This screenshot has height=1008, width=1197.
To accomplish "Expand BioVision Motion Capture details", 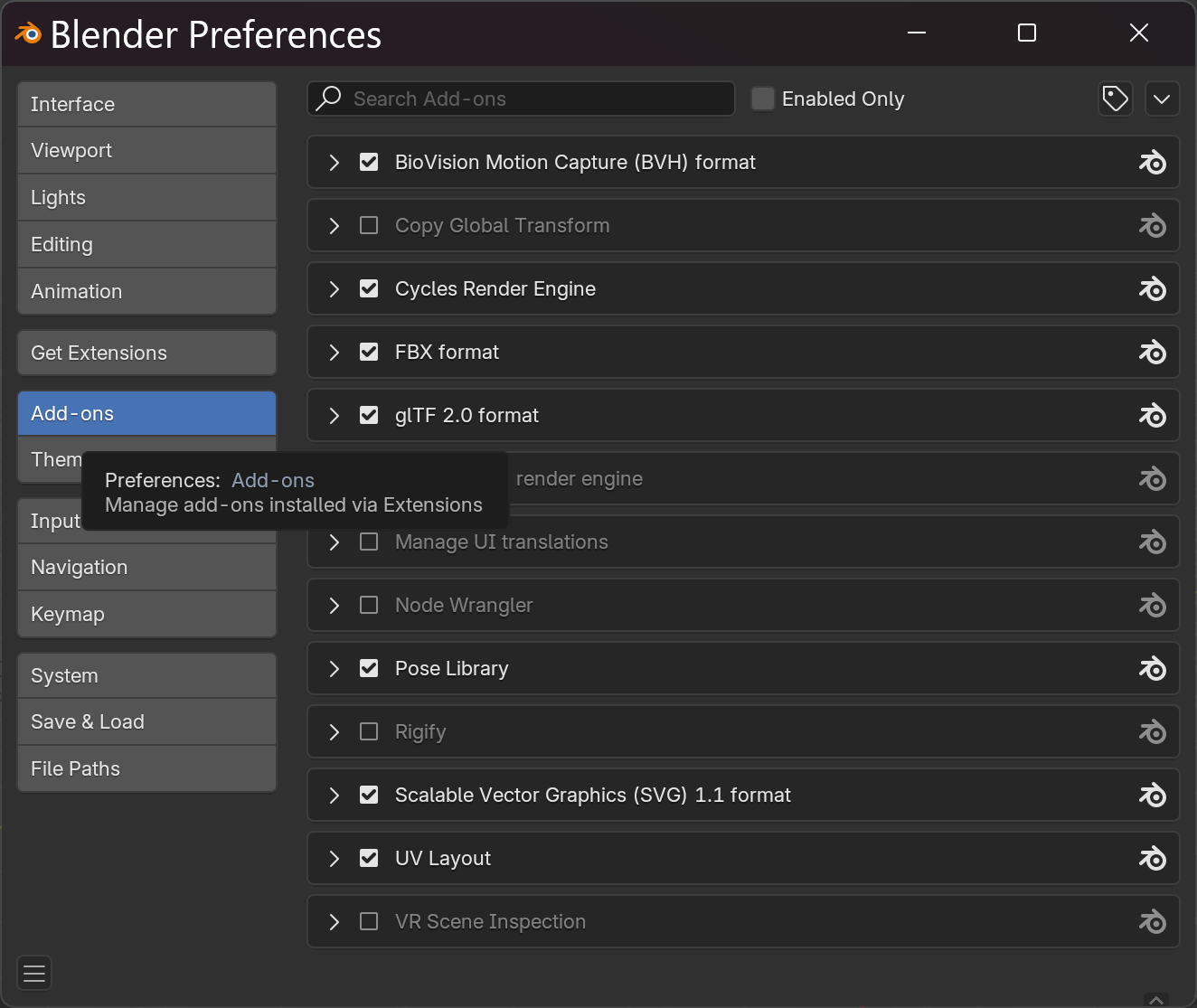I will (x=335, y=162).
